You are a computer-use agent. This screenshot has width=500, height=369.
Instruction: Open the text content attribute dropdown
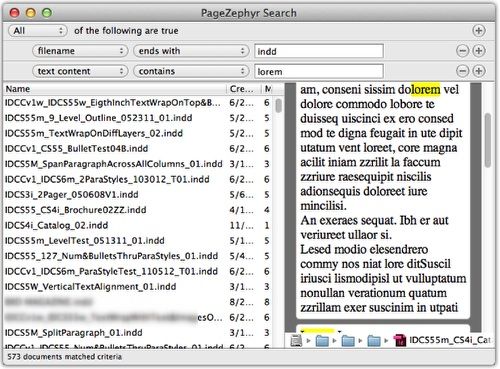[x=80, y=71]
